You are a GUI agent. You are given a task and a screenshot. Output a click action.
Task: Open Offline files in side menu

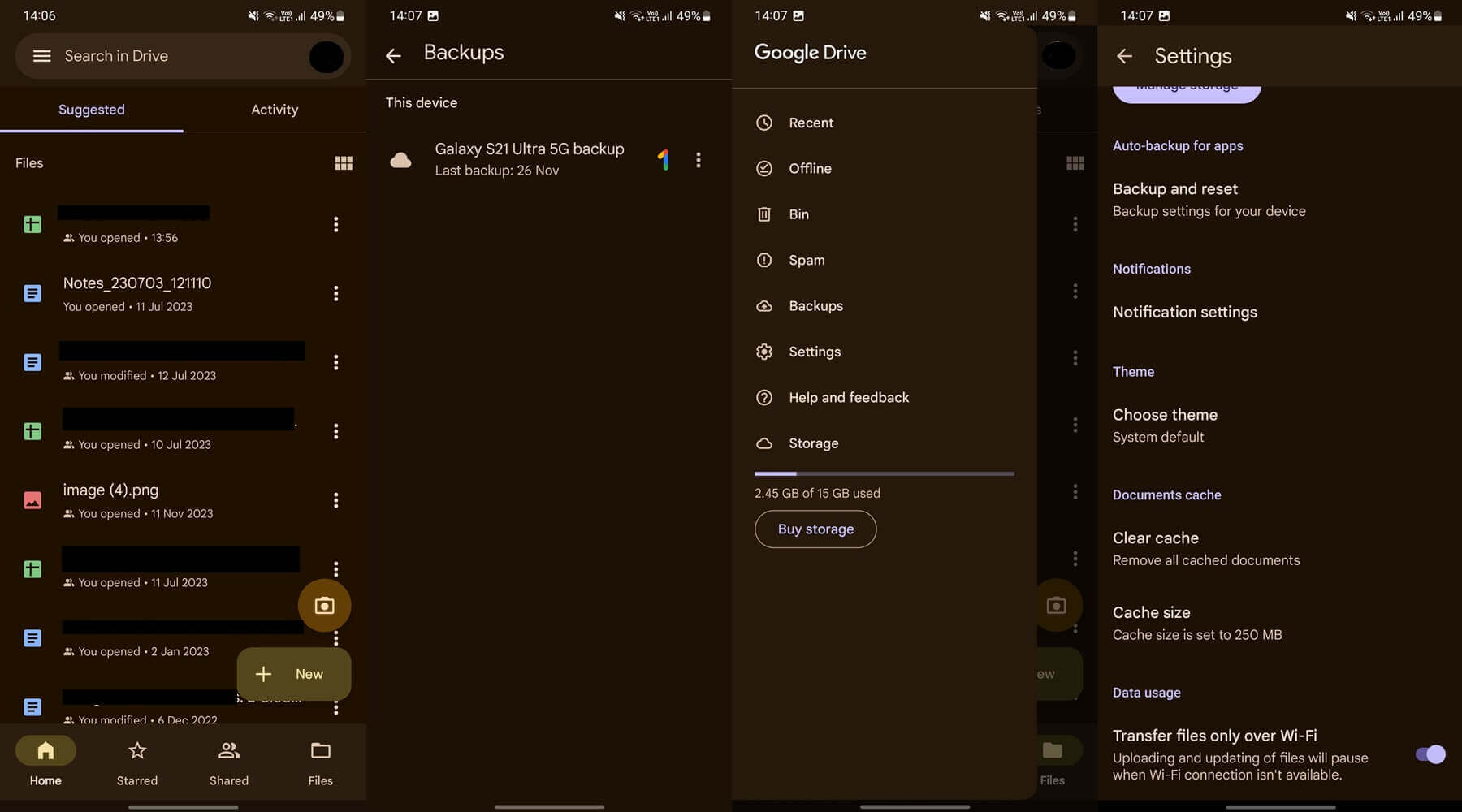(x=884, y=168)
